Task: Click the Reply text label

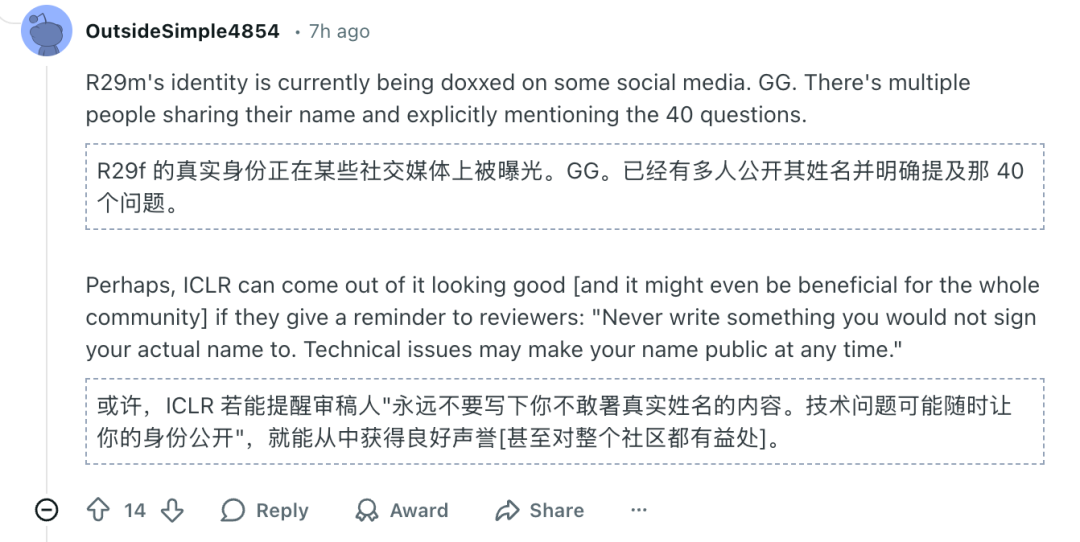Action: [x=282, y=510]
